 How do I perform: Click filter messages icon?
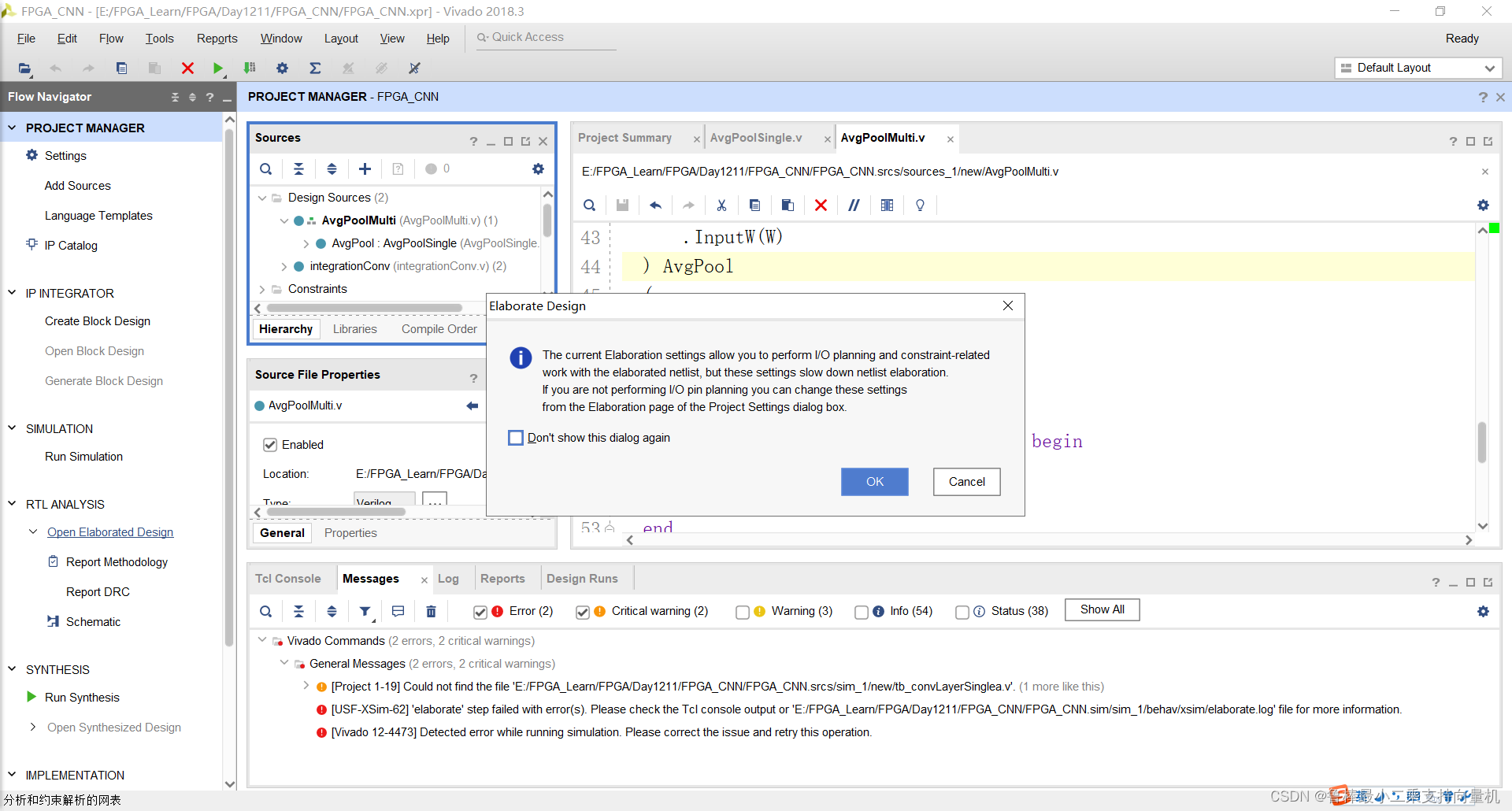point(365,611)
